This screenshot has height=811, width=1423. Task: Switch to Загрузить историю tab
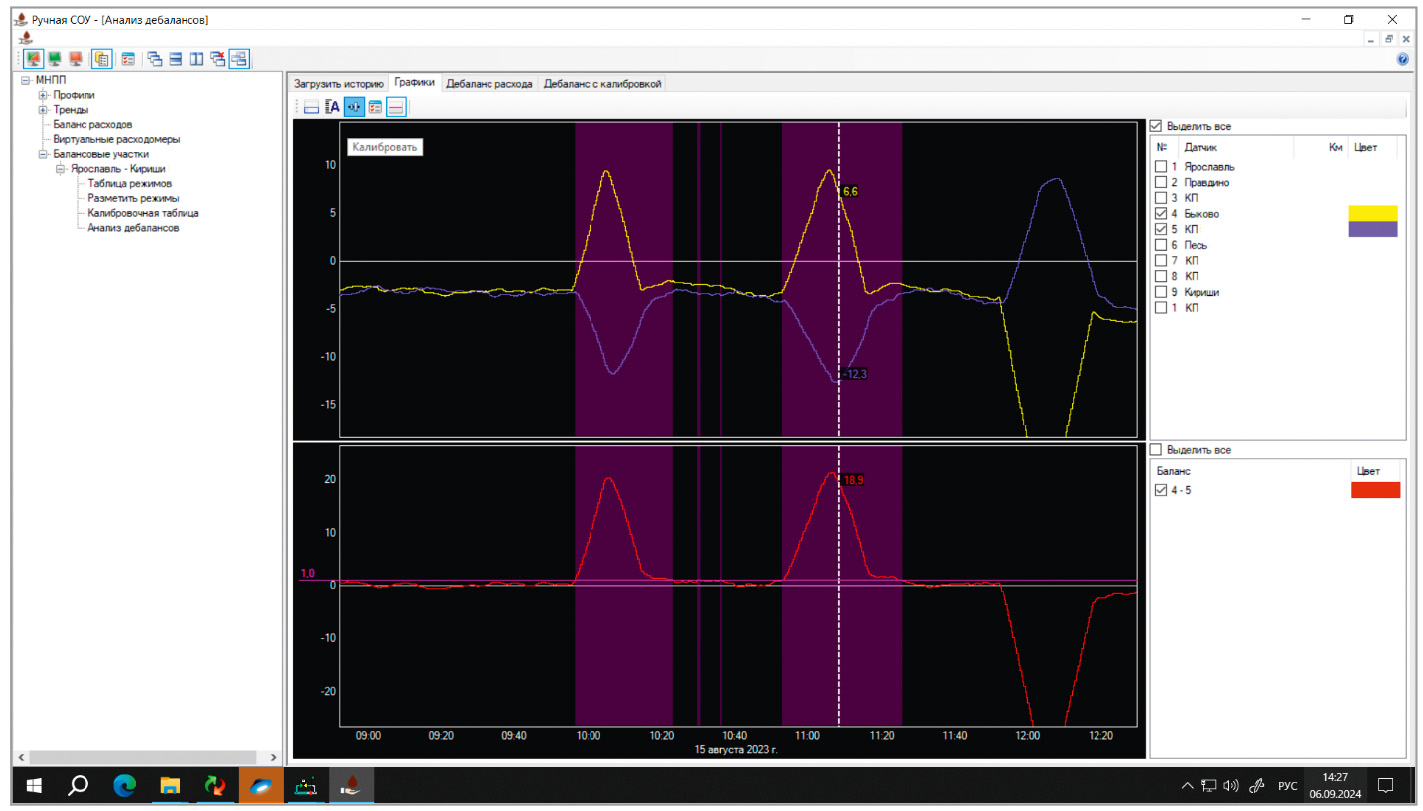[339, 84]
